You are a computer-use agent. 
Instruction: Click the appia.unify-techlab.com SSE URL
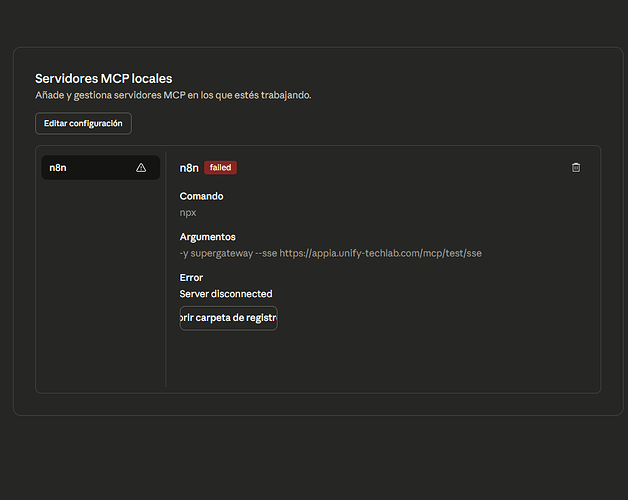click(x=380, y=253)
